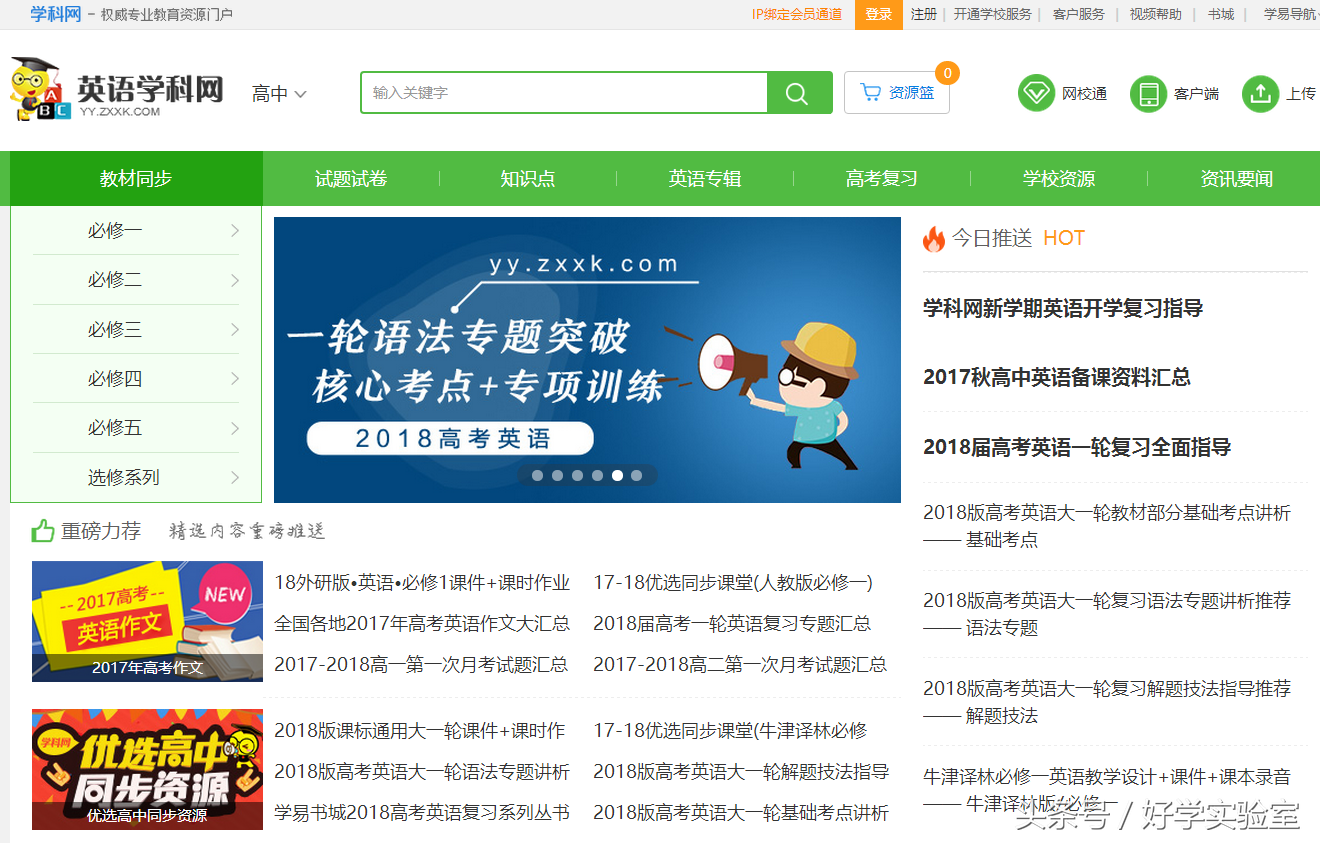1320x843 pixels.
Task: Open the 客户端 tablet icon
Action: [x=1148, y=94]
